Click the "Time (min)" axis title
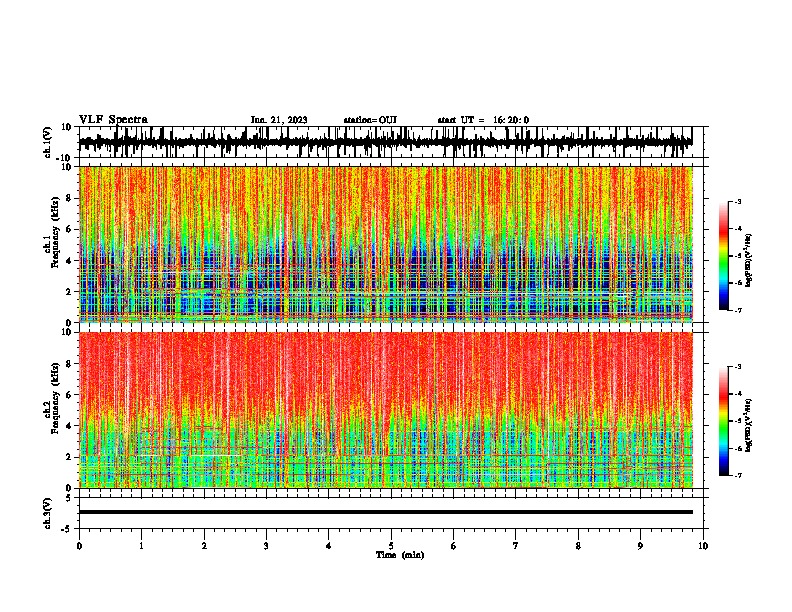 [400, 555]
